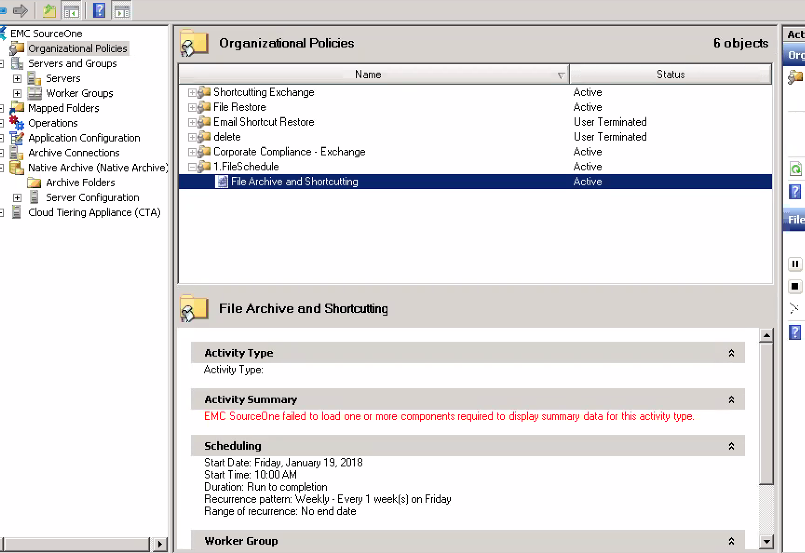Sort list by the Status column header
The width and height of the screenshot is (805, 553).
click(670, 74)
